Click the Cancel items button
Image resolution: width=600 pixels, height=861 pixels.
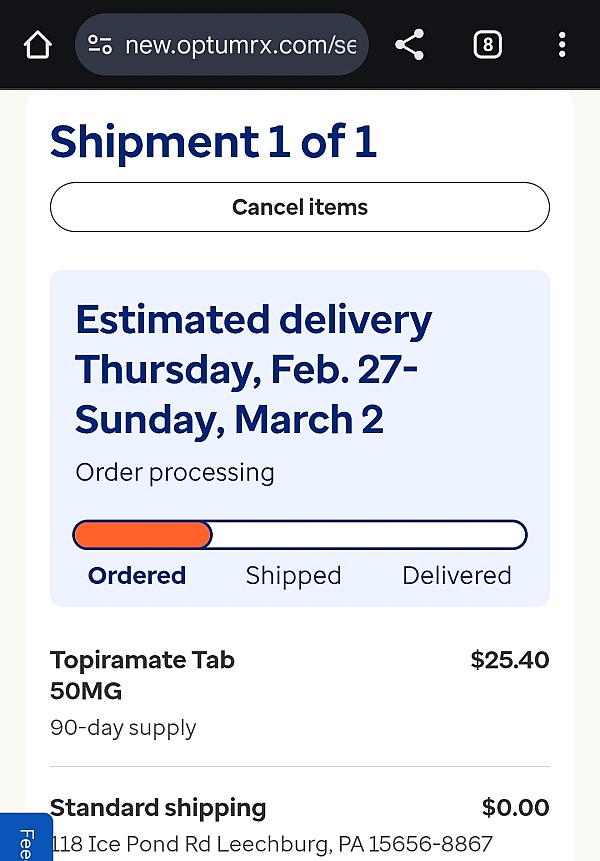point(300,207)
